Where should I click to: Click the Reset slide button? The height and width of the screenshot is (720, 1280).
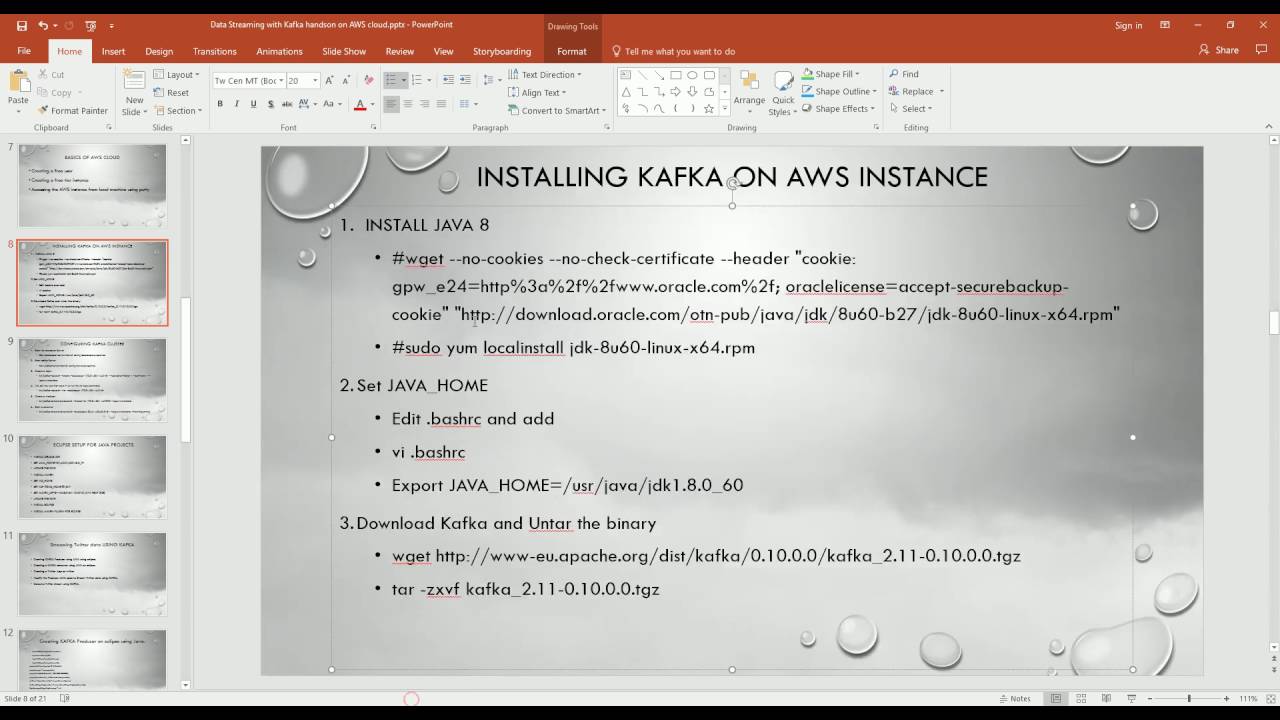171,93
